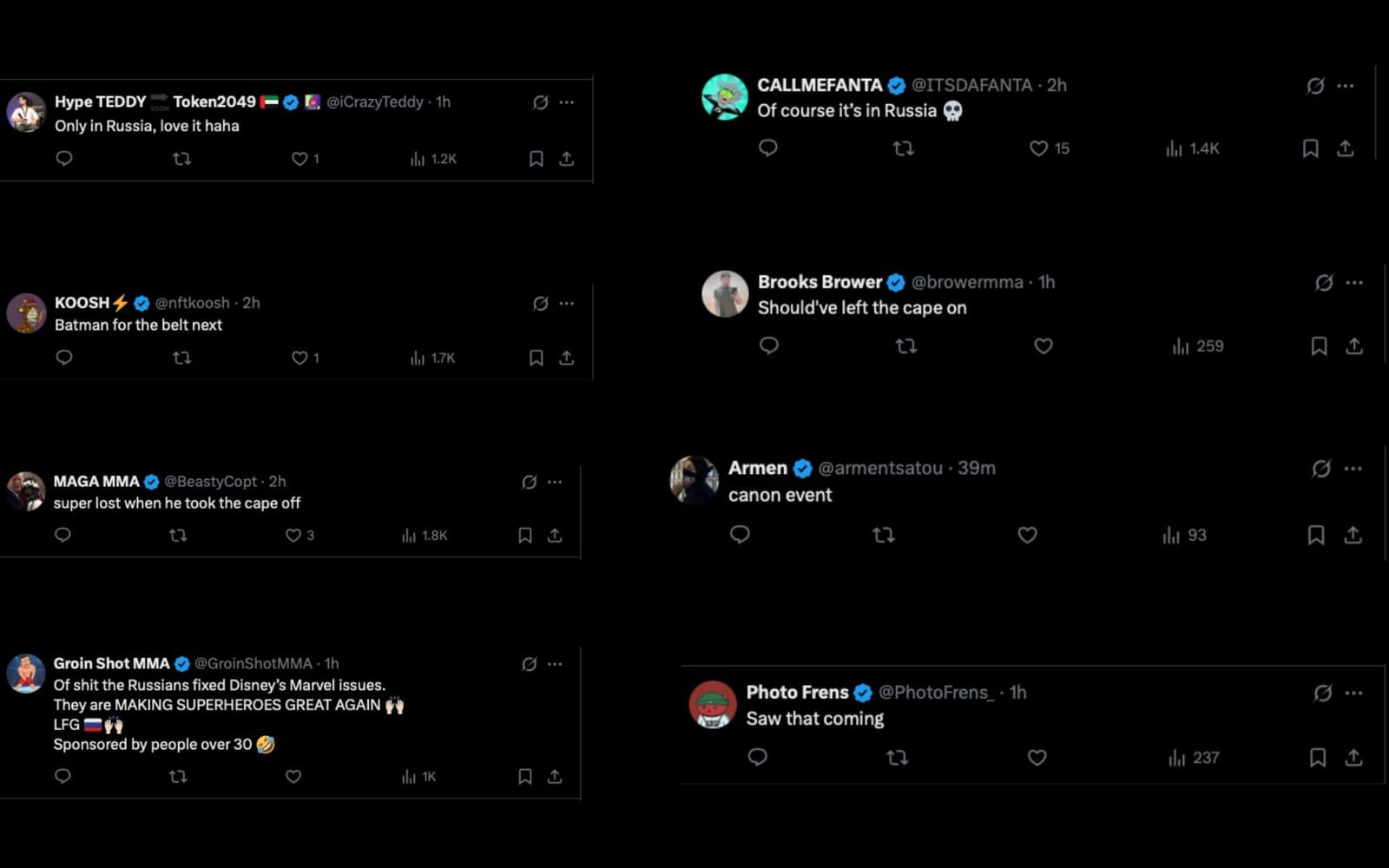Reply to the Hype TEDDY tweet

coord(64,159)
